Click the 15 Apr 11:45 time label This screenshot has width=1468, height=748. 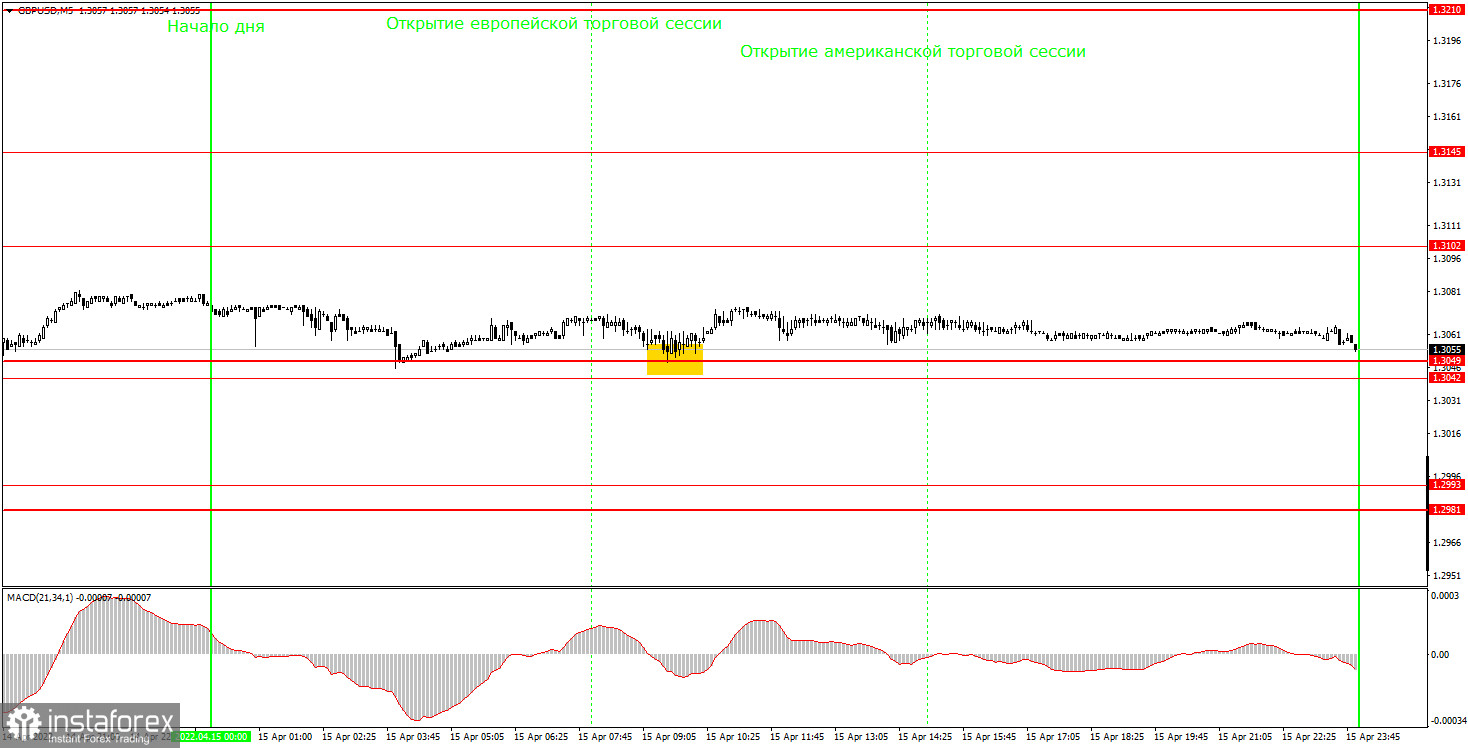click(x=796, y=736)
